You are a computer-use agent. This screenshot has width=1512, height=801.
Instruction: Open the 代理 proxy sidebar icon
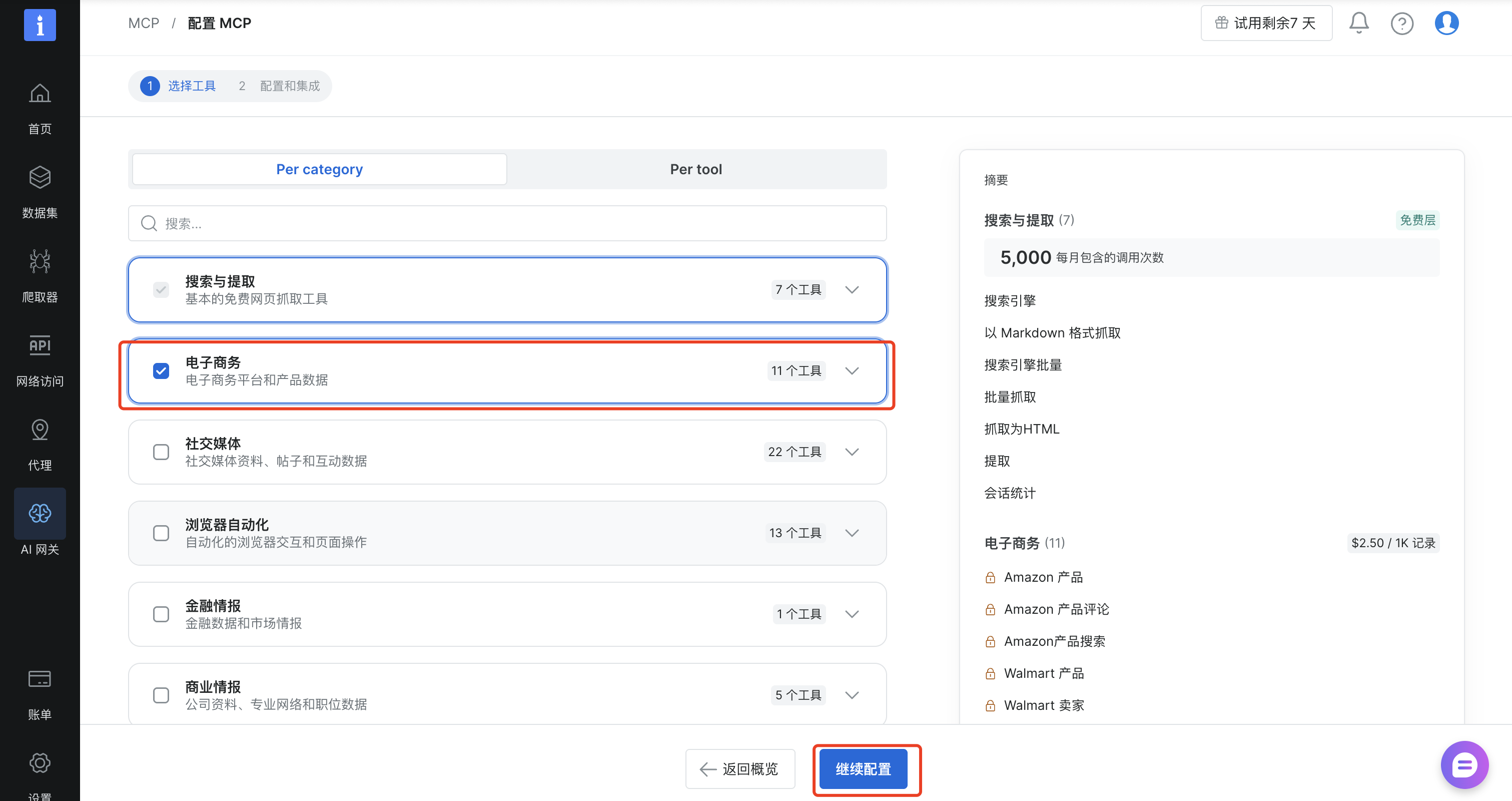tap(40, 431)
